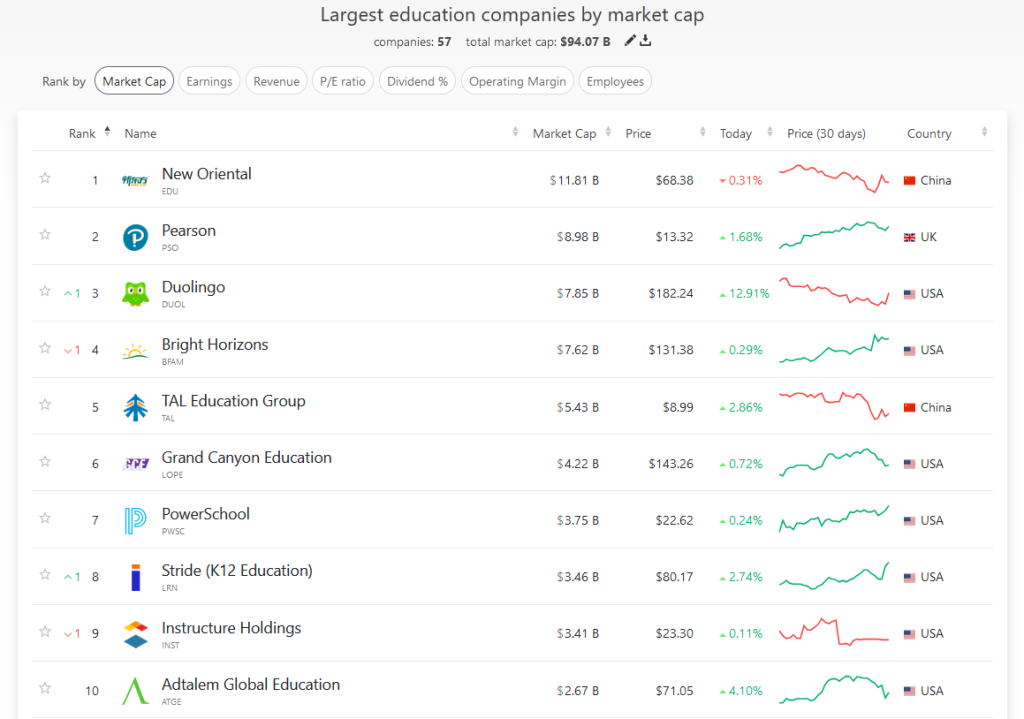Click the download icon beside total market cap
Viewport: 1024px width, 719px height.
(x=645, y=40)
